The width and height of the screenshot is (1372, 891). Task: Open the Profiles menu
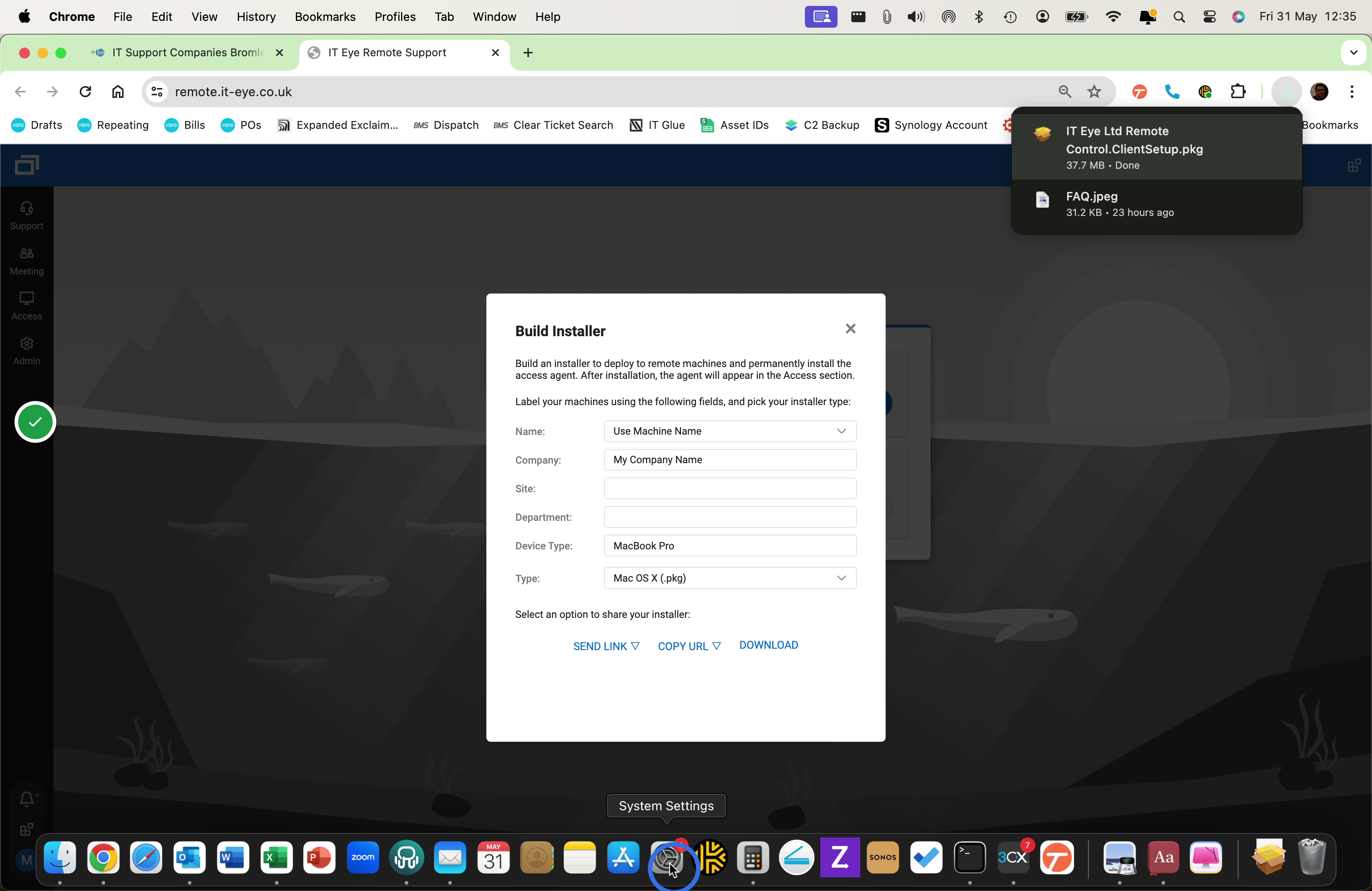pyautogui.click(x=395, y=17)
